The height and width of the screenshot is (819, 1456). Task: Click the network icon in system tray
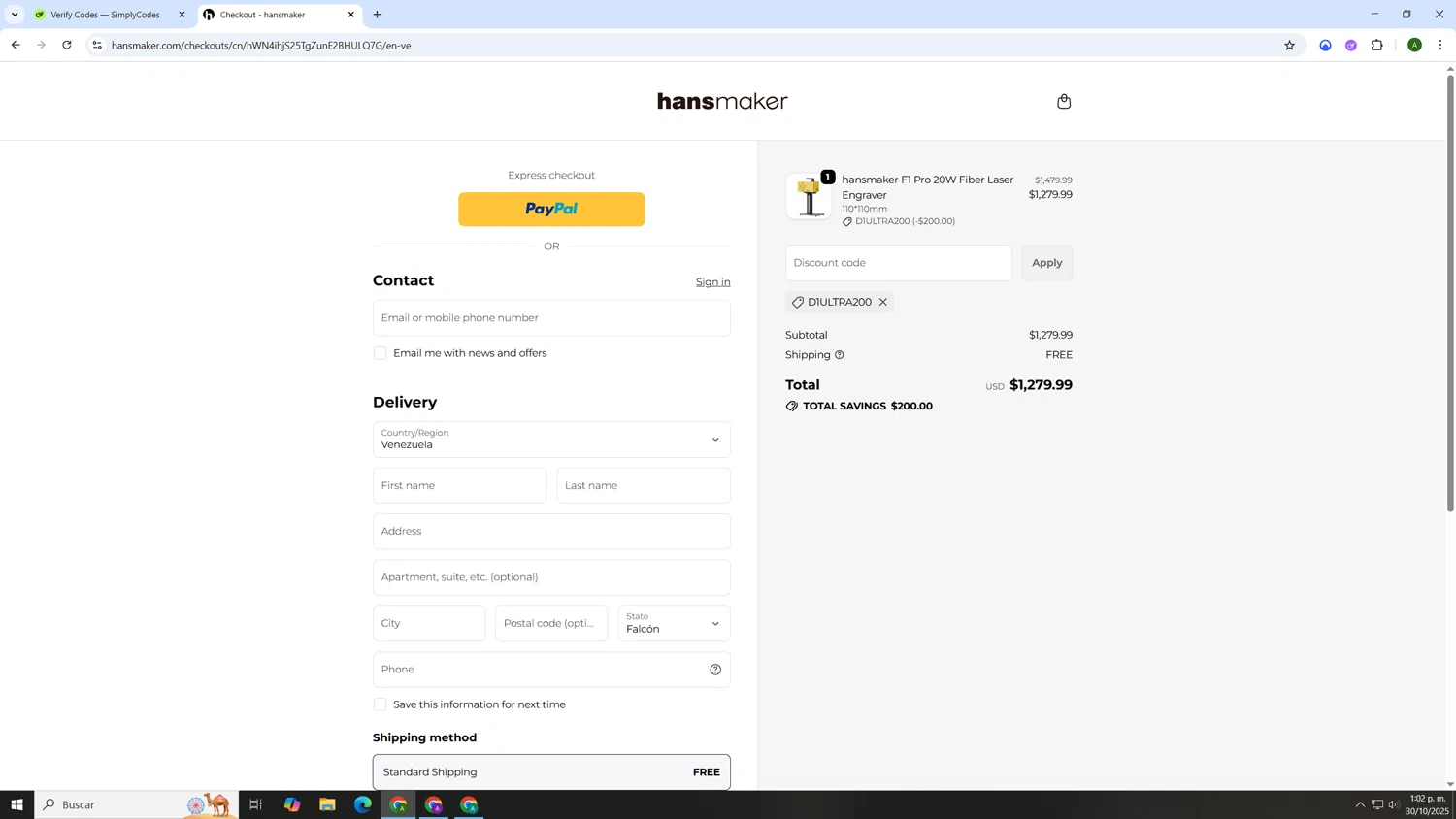tap(1377, 804)
